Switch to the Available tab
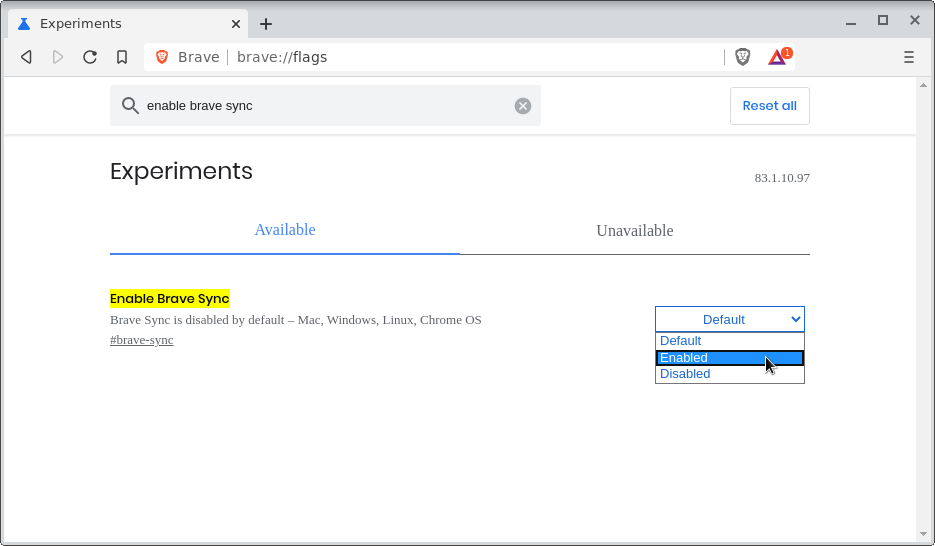 [285, 230]
